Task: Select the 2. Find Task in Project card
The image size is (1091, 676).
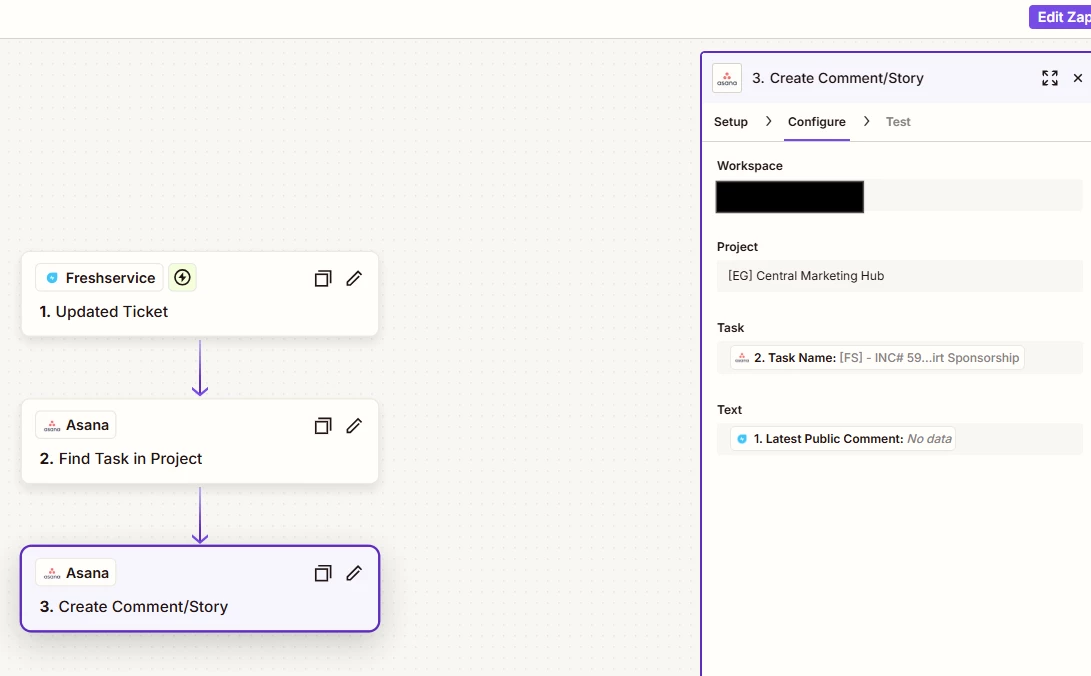Action: point(200,442)
